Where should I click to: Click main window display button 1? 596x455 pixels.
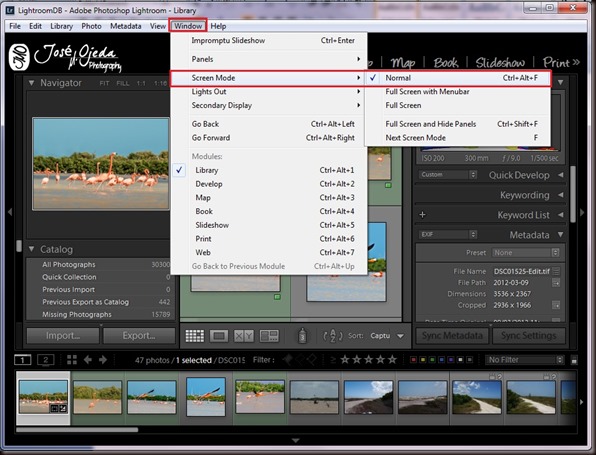pyautogui.click(x=22, y=360)
